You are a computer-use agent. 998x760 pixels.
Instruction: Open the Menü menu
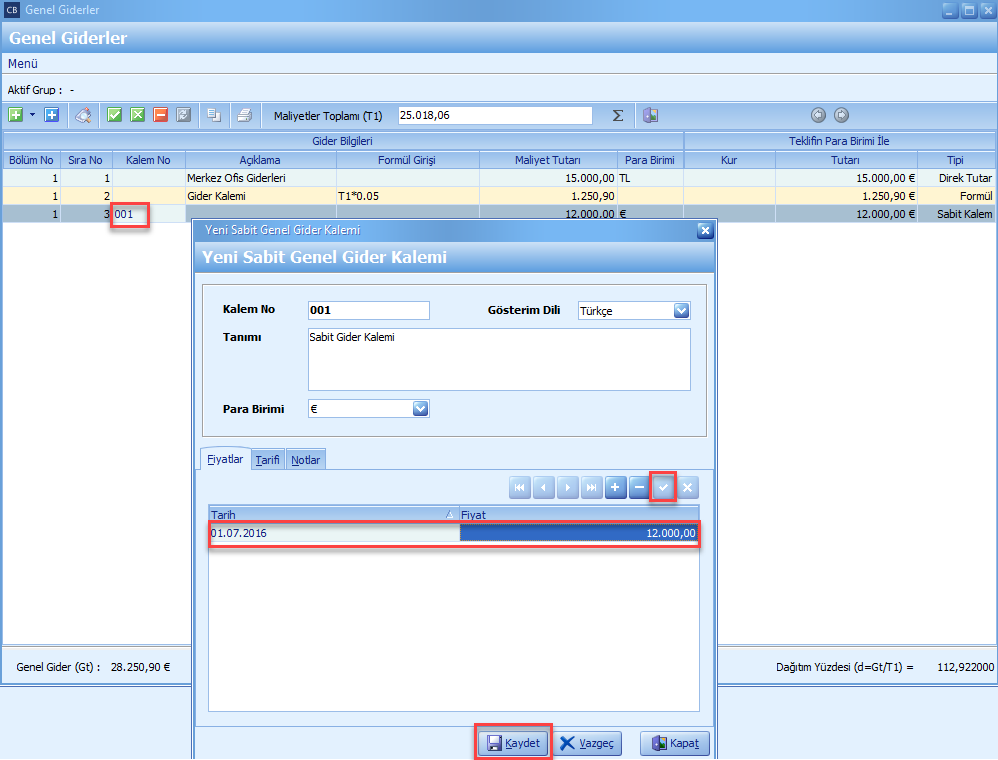[x=23, y=64]
